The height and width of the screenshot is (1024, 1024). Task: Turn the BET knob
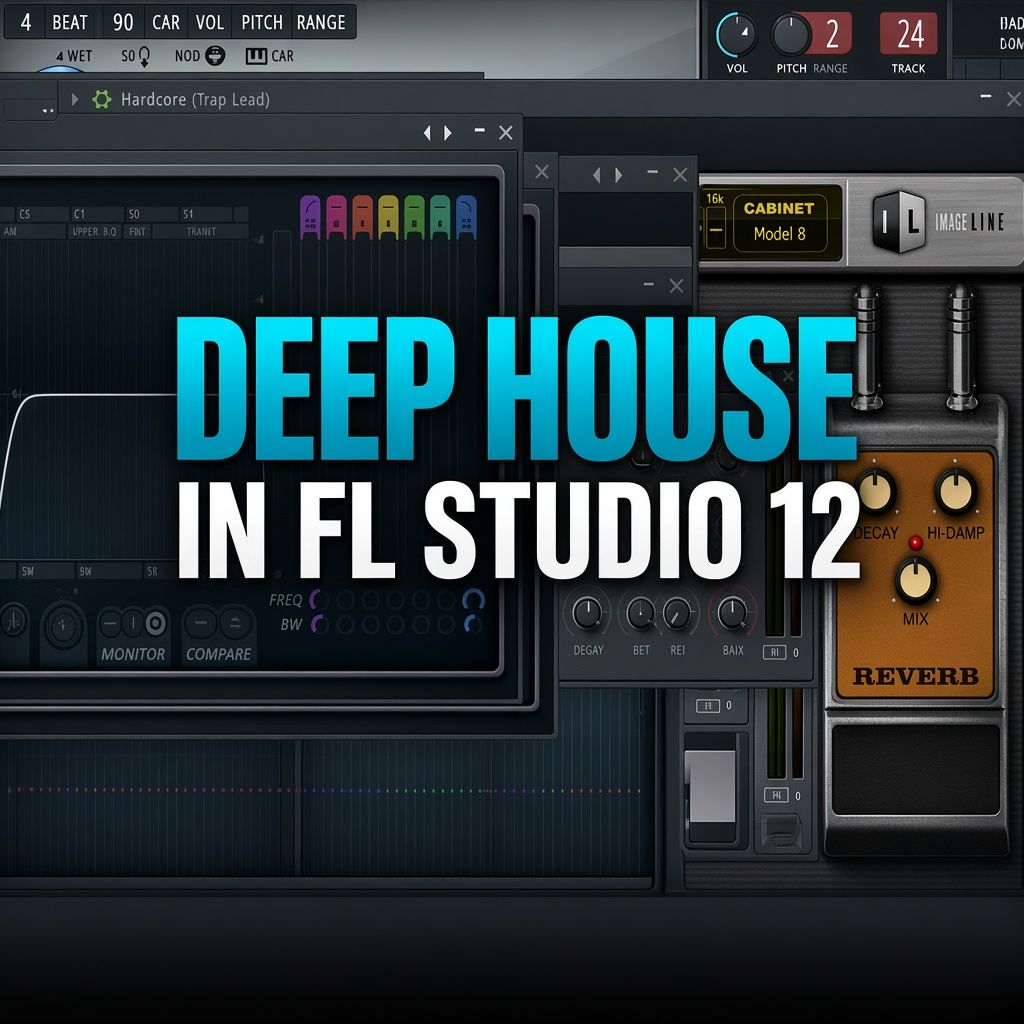click(641, 614)
